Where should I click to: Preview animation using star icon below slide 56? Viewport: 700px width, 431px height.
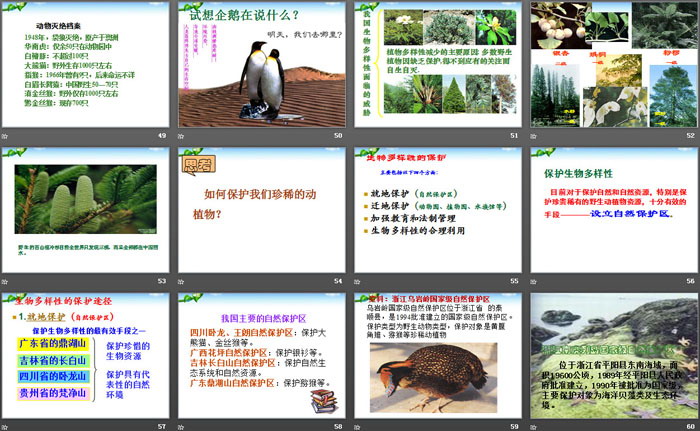[535, 282]
